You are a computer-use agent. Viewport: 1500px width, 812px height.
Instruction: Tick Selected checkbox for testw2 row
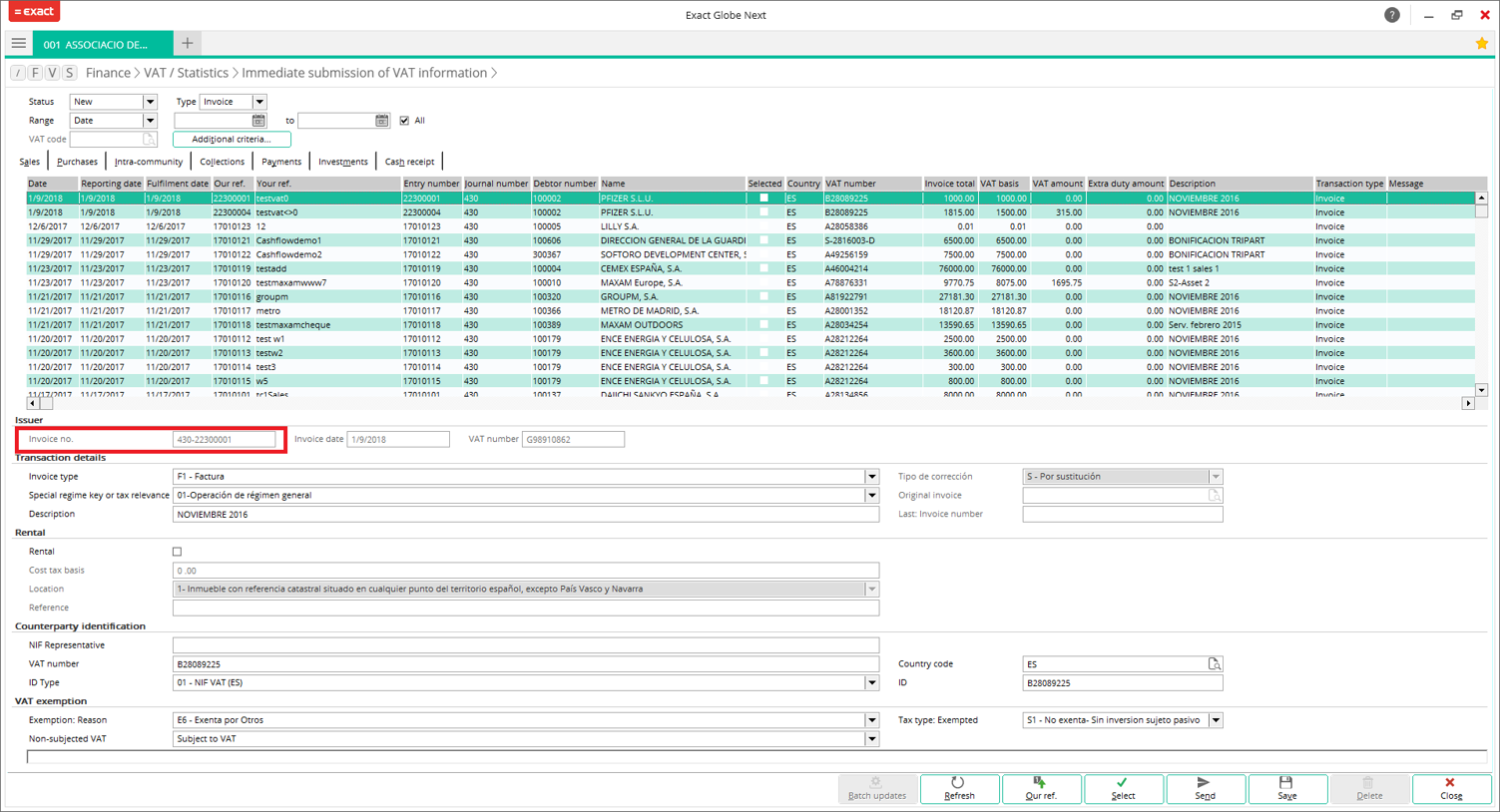click(764, 353)
